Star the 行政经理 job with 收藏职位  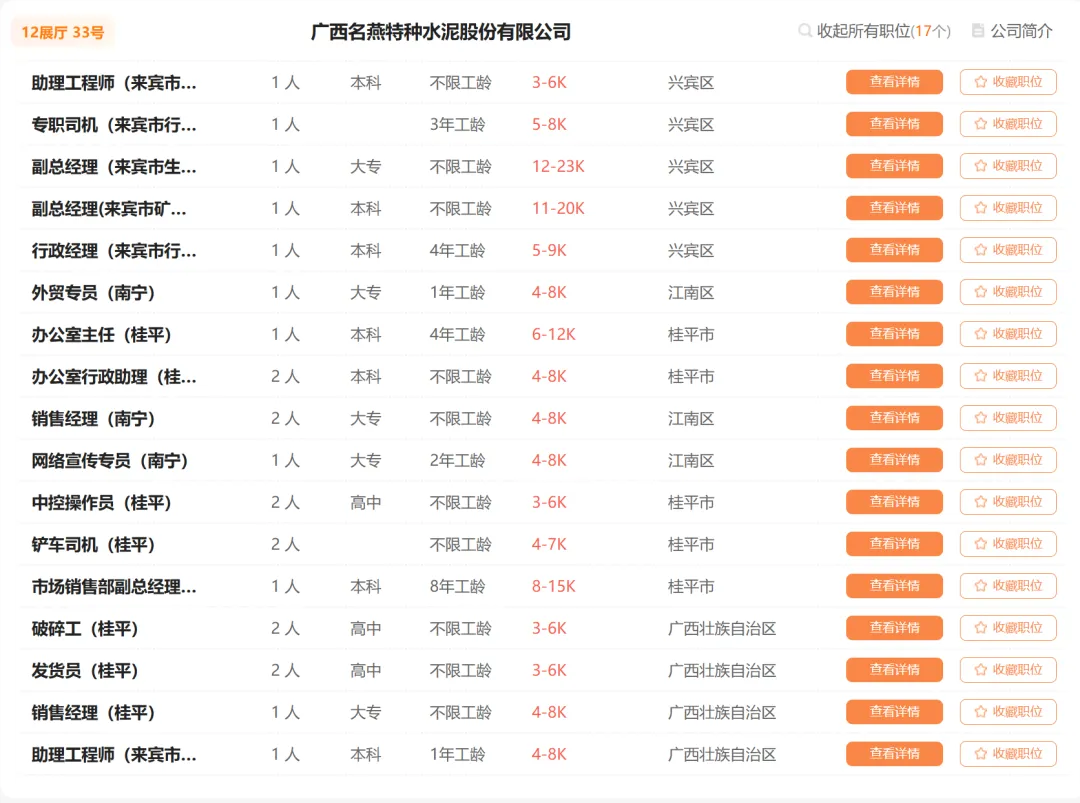click(x=1008, y=250)
